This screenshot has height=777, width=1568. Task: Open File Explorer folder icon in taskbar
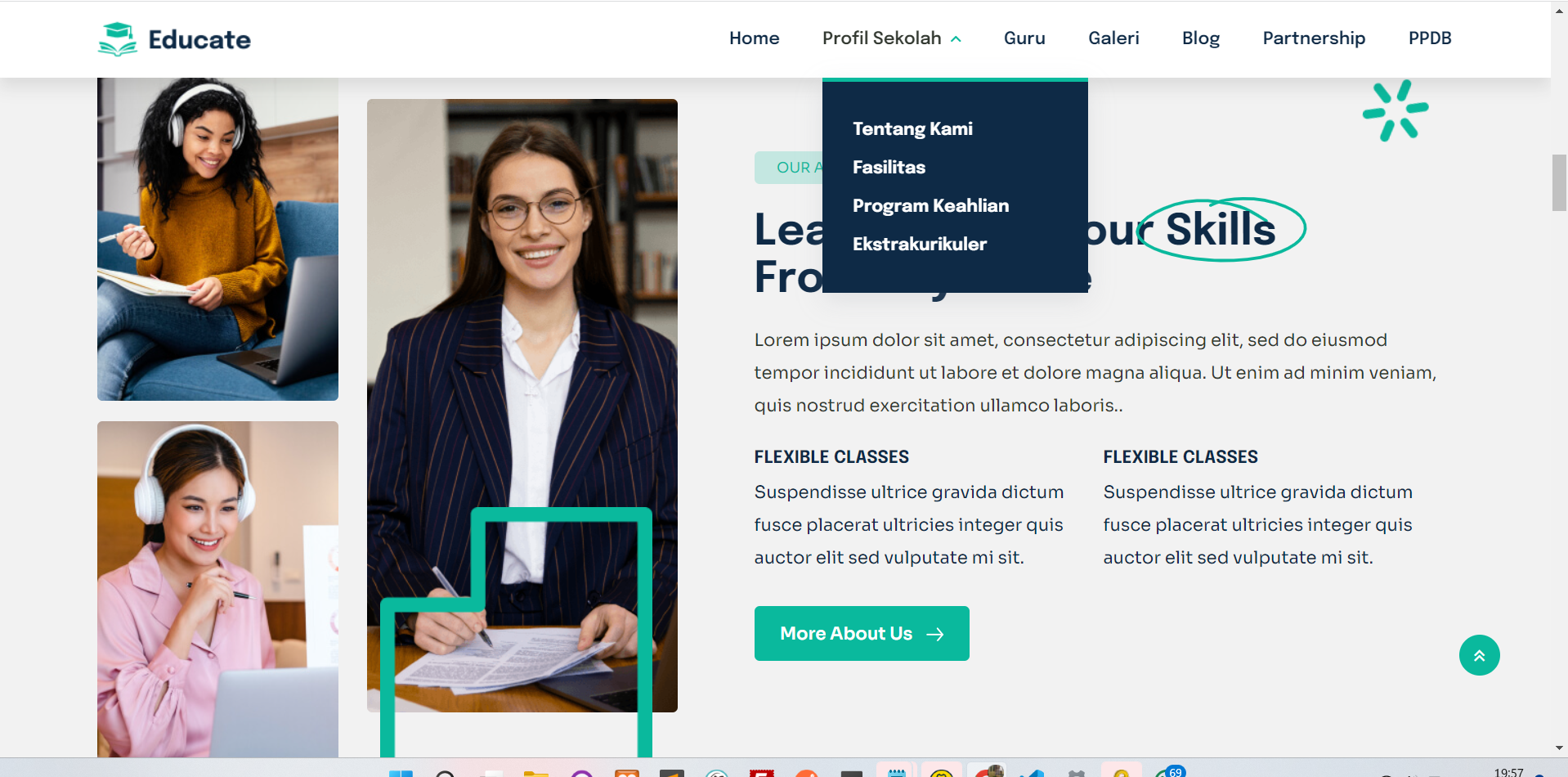tap(535, 773)
